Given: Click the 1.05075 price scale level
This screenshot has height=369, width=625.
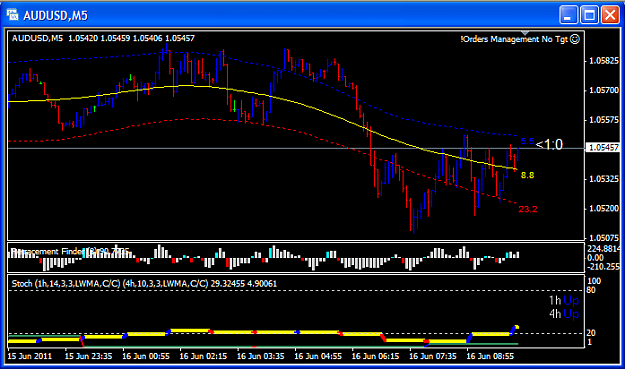Looking at the screenshot, I should click(x=604, y=238).
